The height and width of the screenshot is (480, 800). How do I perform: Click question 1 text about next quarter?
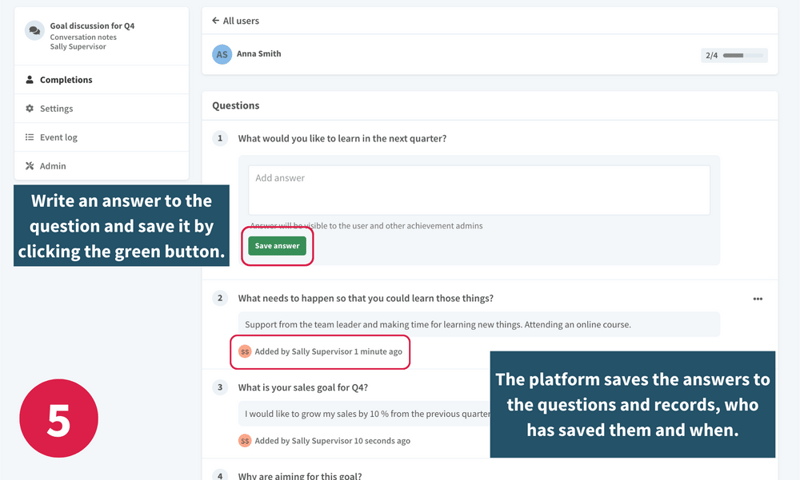pos(342,138)
